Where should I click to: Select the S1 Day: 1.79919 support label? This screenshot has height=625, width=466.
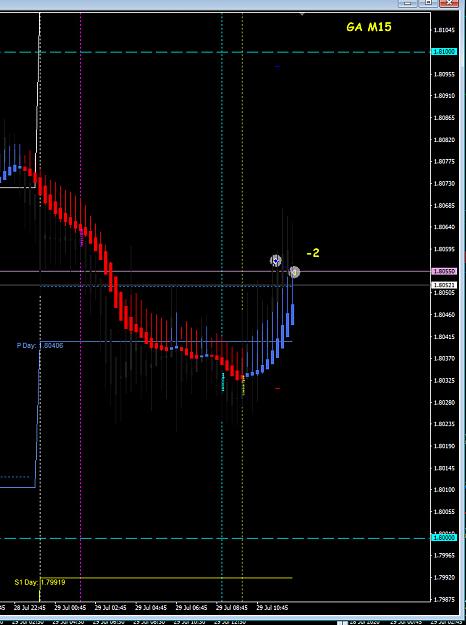coord(40,582)
